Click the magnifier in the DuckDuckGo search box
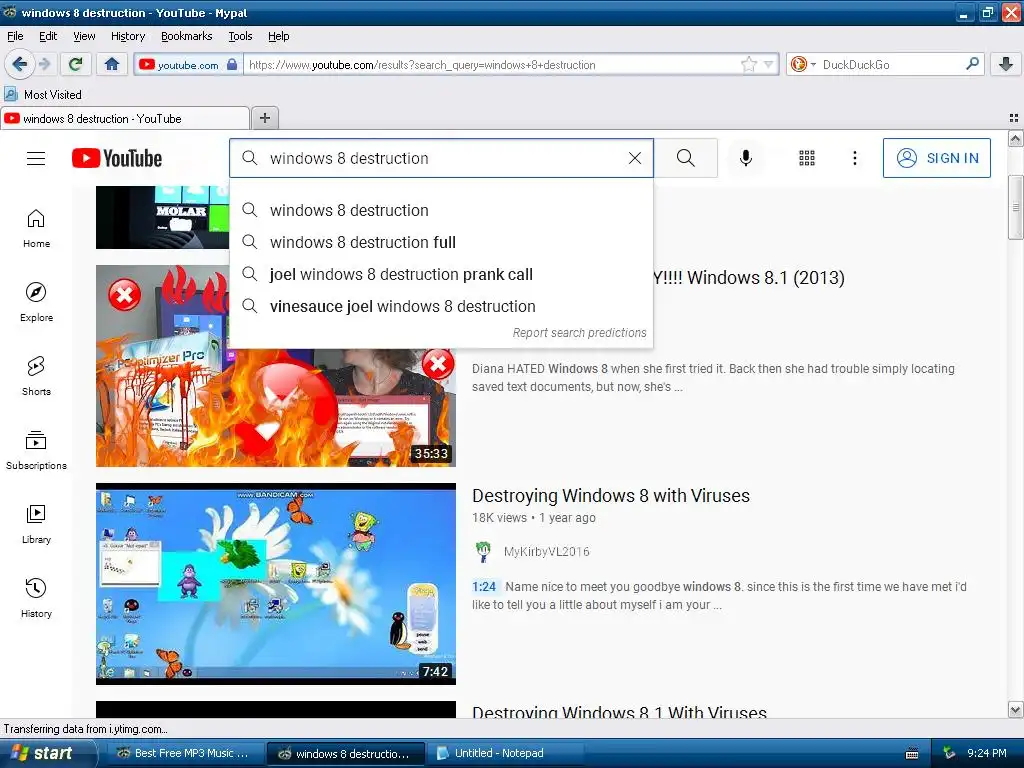 coord(972,64)
